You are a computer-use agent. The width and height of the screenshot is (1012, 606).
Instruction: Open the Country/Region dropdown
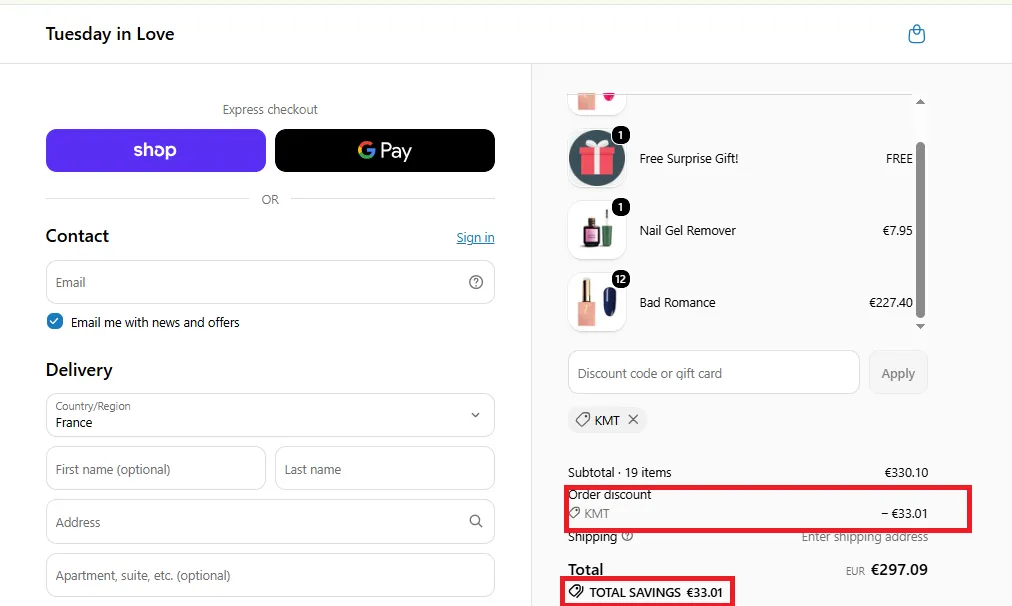(270, 415)
